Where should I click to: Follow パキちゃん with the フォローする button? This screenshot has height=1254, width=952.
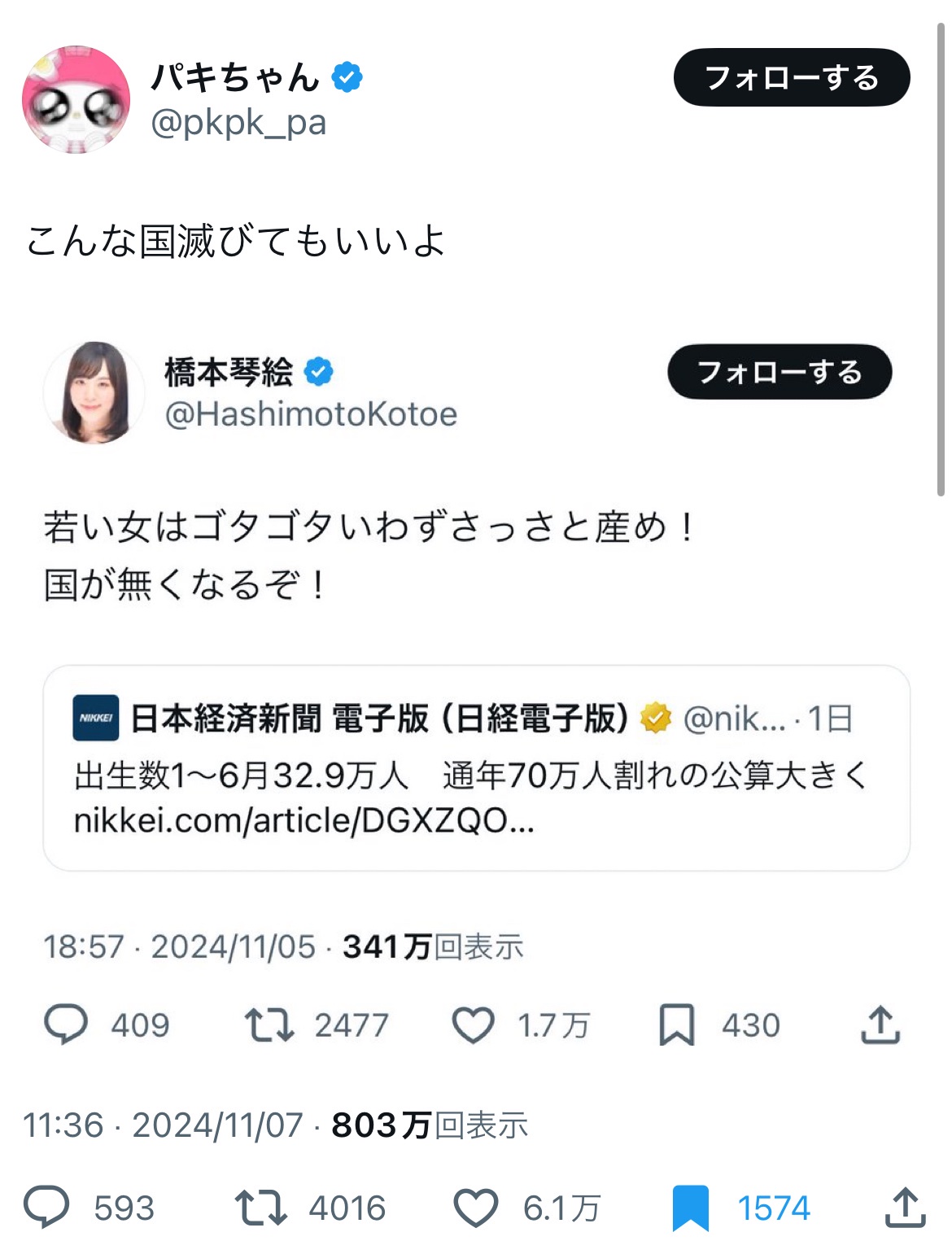click(792, 77)
